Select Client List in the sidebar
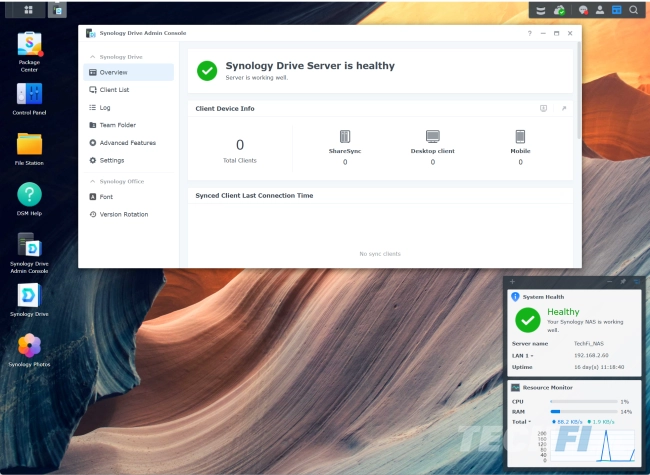Image resolution: width=650 pixels, height=475 pixels. tap(129, 90)
